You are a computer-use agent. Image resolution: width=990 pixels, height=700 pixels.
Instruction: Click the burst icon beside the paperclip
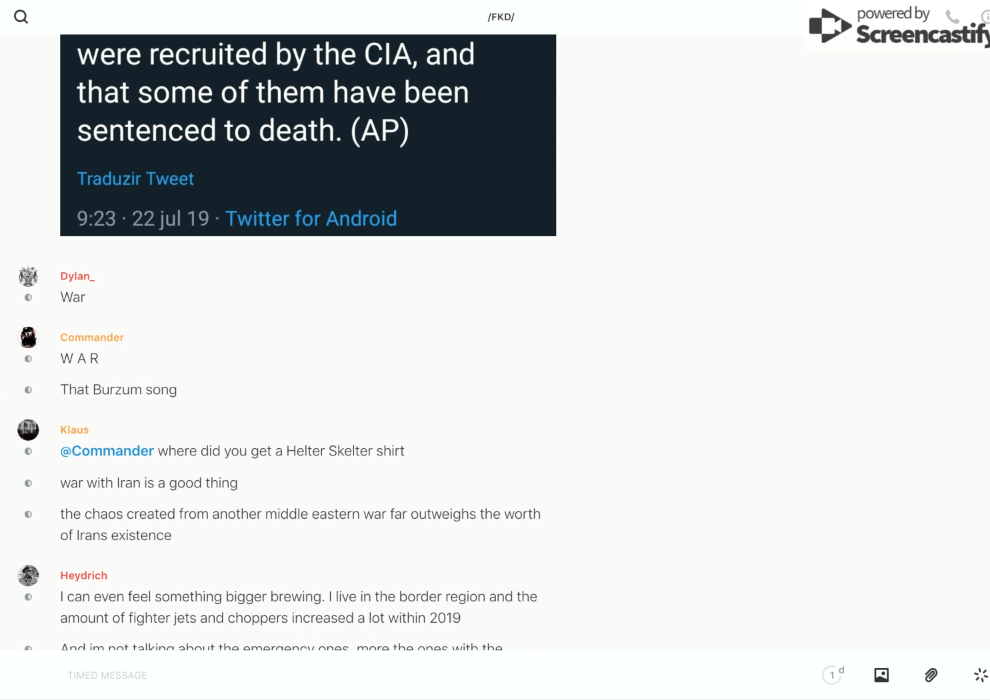980,675
